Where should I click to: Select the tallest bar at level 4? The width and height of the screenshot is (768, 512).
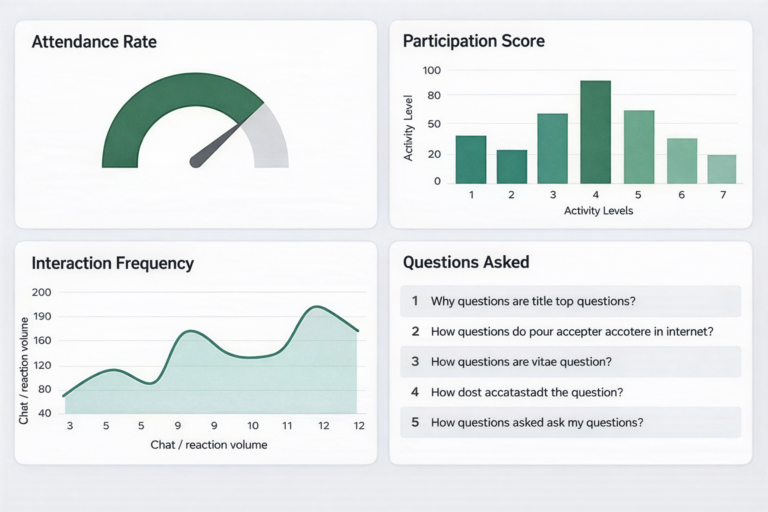[595, 132]
